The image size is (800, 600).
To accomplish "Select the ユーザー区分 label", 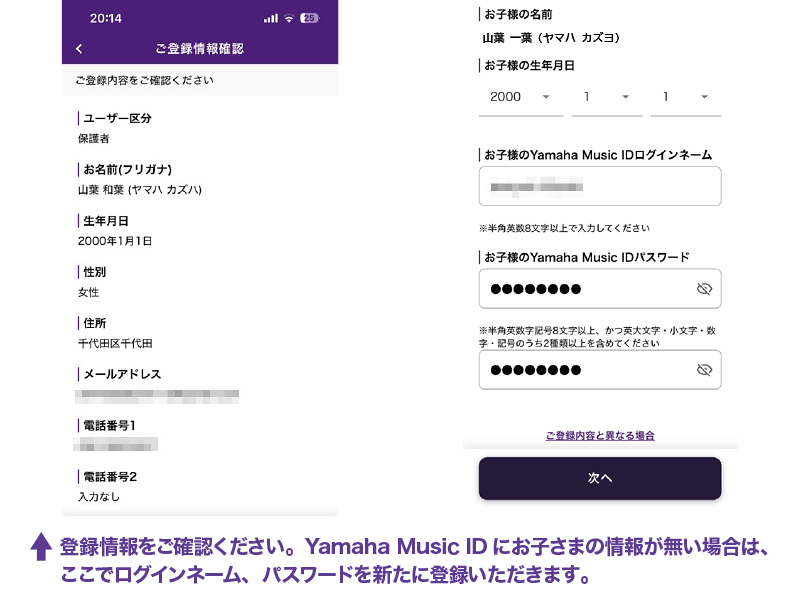I will (x=117, y=118).
